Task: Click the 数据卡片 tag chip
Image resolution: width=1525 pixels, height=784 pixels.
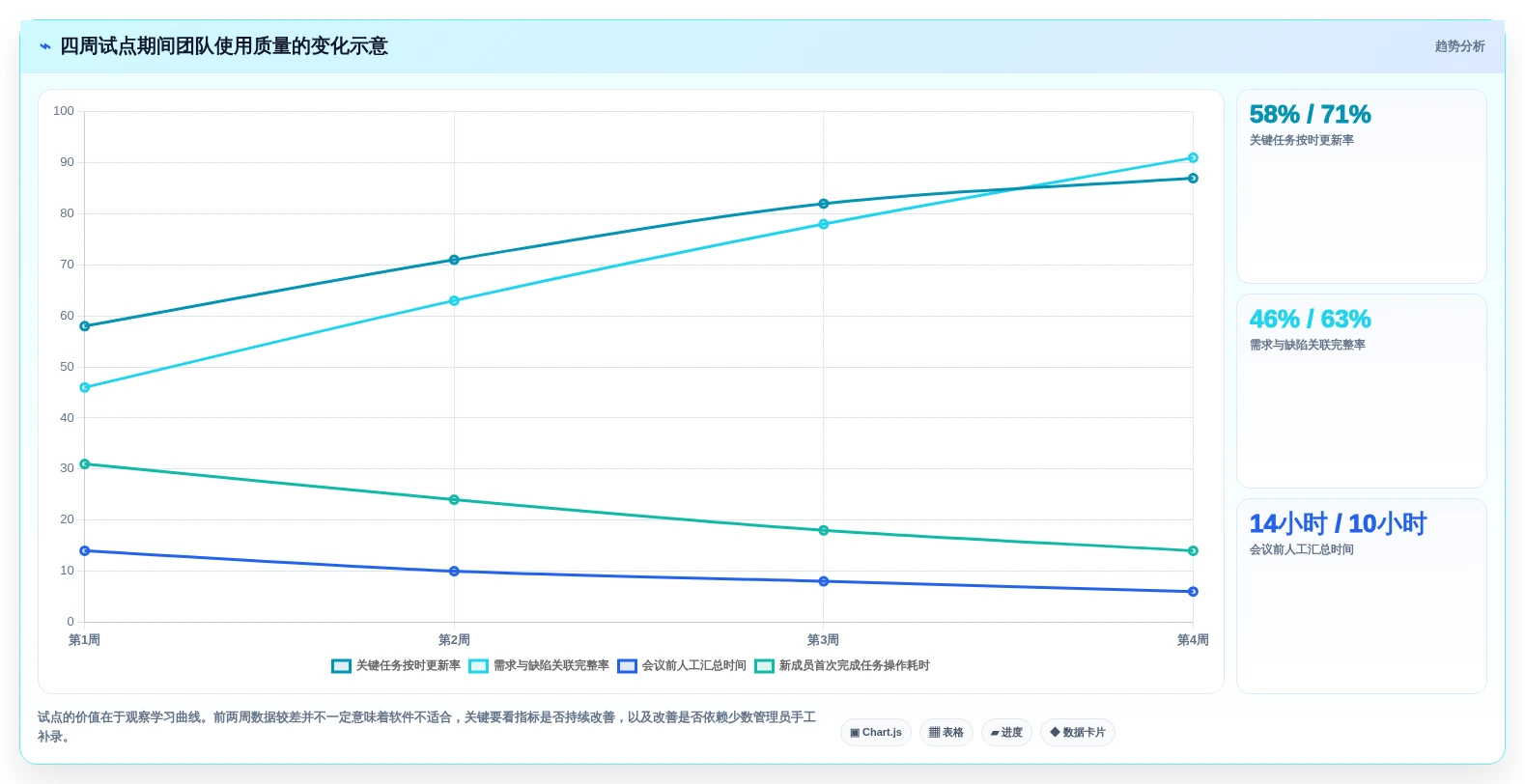Action: pos(1078,733)
